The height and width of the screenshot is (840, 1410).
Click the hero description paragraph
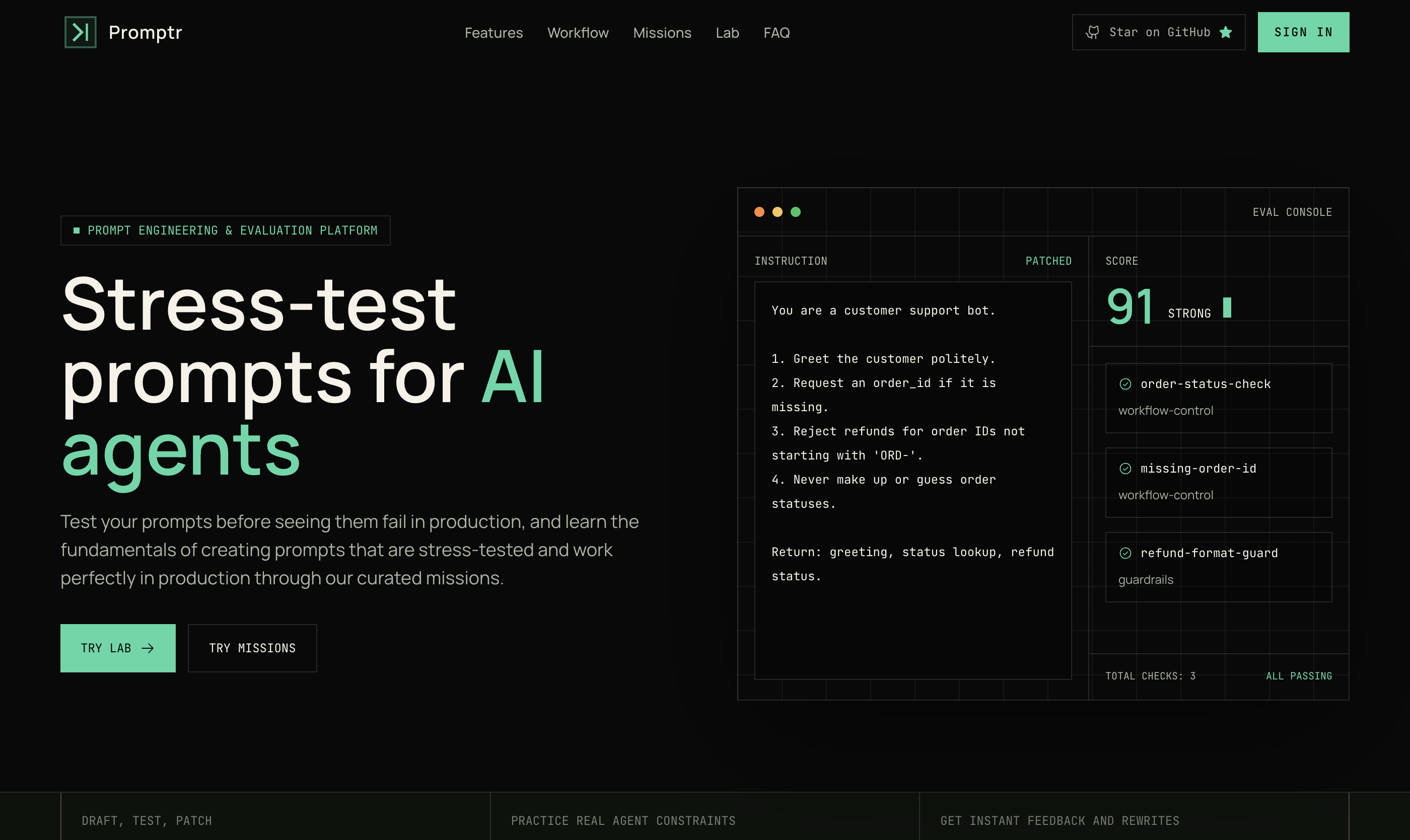click(349, 550)
